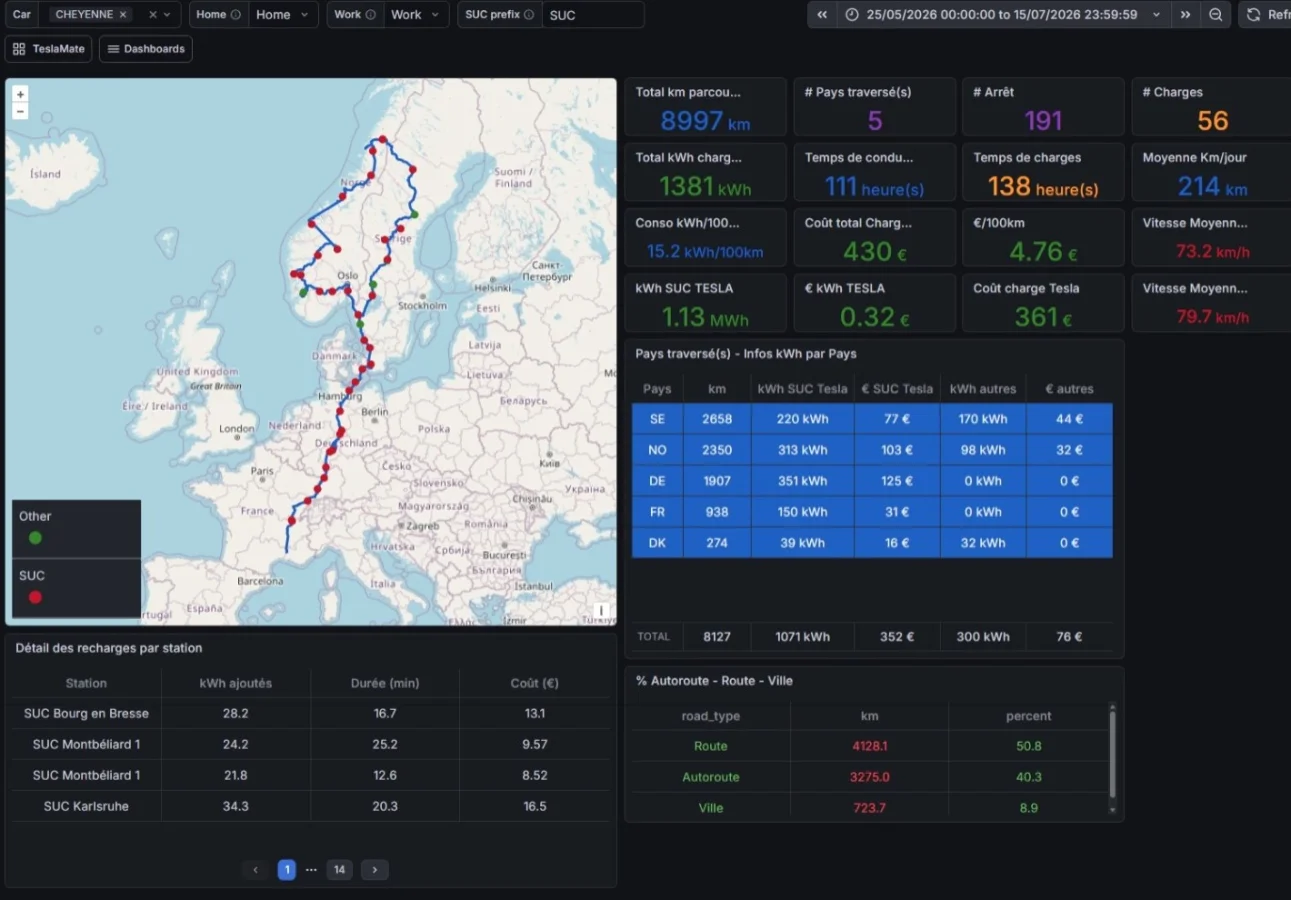
Task: Select the SUC Karlsruhe station row
Action: [311, 807]
